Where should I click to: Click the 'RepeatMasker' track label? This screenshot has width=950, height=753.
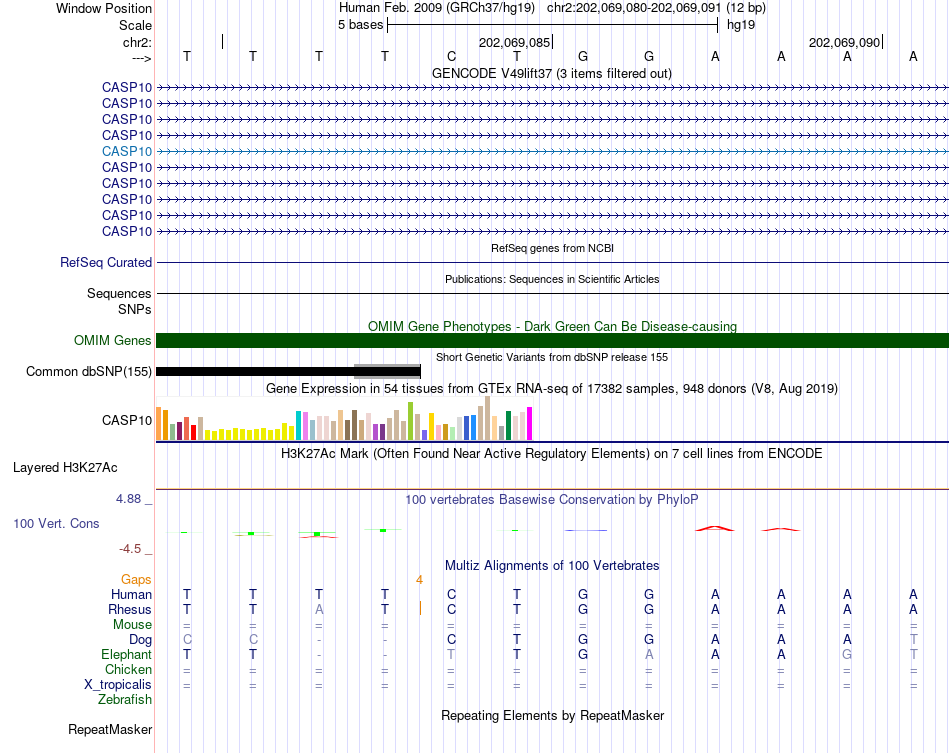pyautogui.click(x=110, y=729)
